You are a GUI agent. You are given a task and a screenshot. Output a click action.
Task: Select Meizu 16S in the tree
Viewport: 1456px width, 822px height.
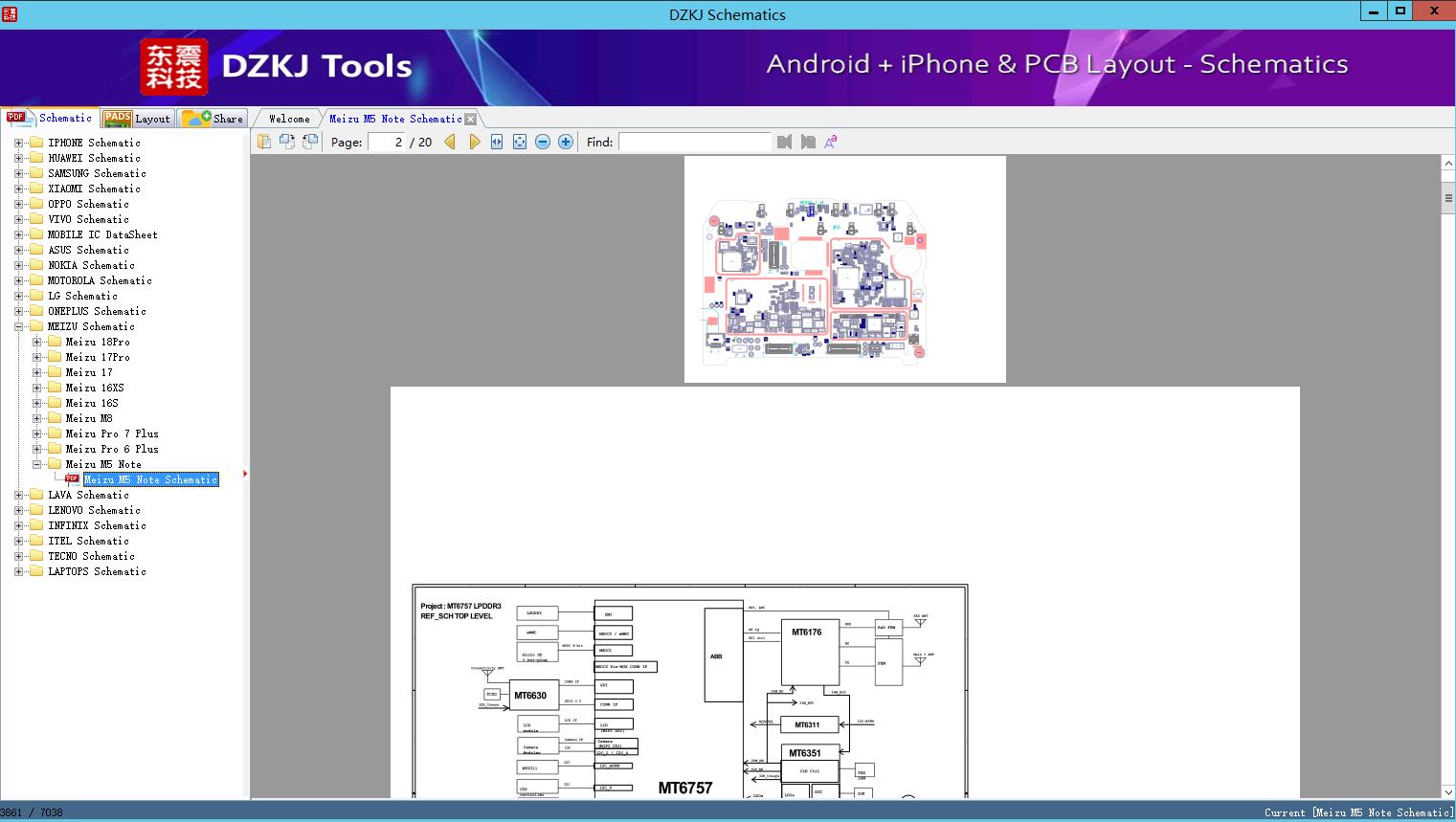92,403
